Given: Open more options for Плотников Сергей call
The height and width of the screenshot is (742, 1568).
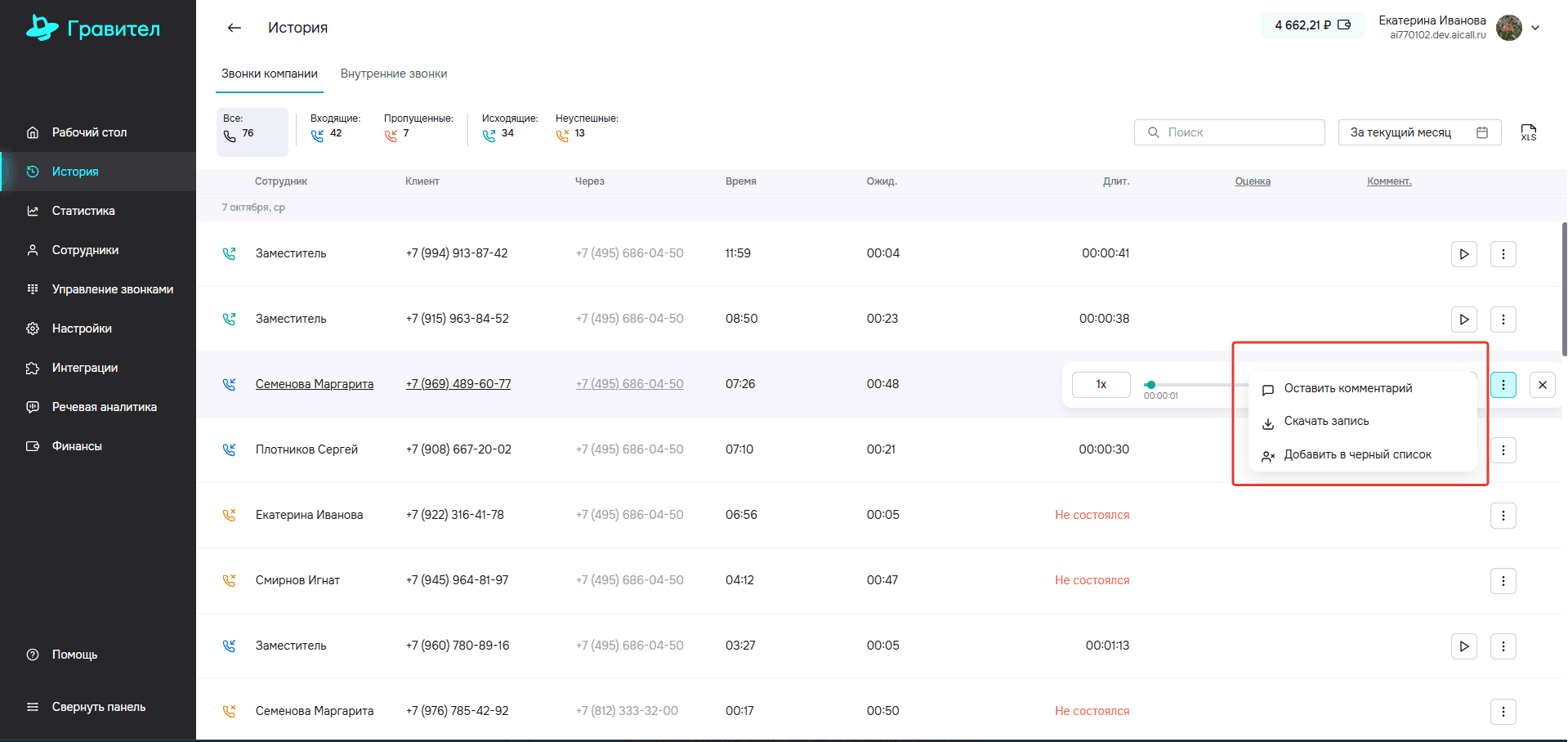Looking at the screenshot, I should [1503, 450].
